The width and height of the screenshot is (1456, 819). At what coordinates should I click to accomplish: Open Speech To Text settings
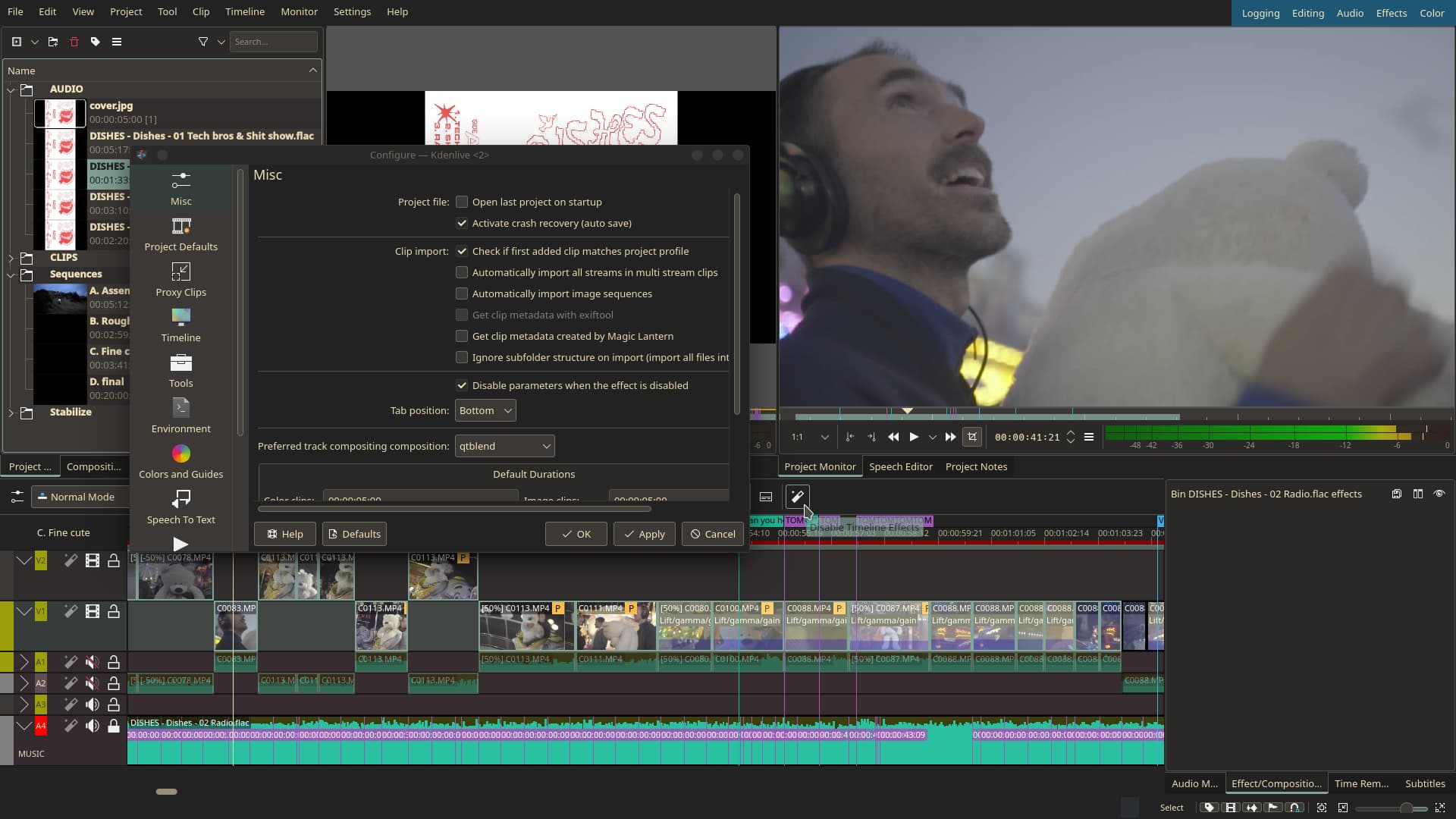(x=180, y=507)
